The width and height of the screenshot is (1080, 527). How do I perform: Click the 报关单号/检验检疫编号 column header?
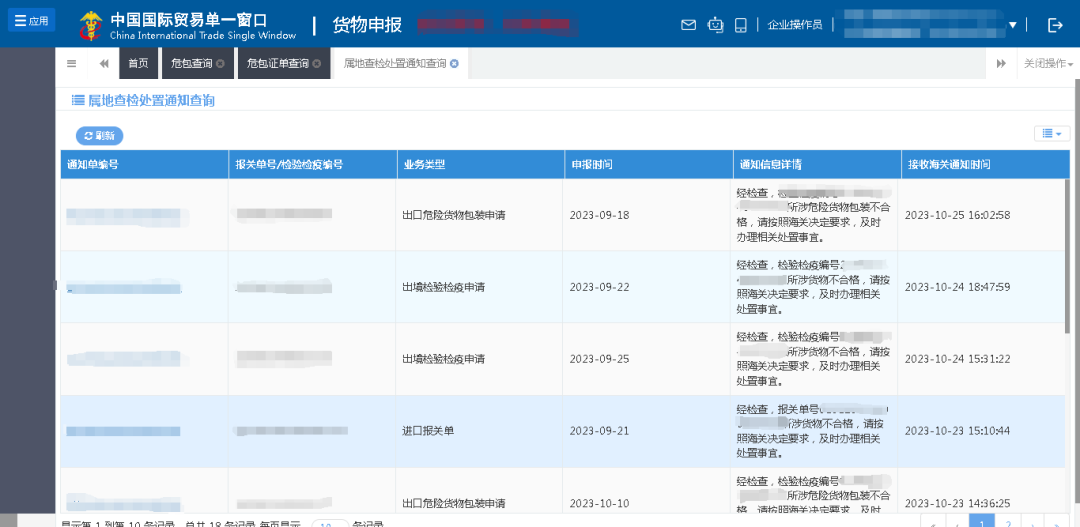pyautogui.click(x=312, y=165)
